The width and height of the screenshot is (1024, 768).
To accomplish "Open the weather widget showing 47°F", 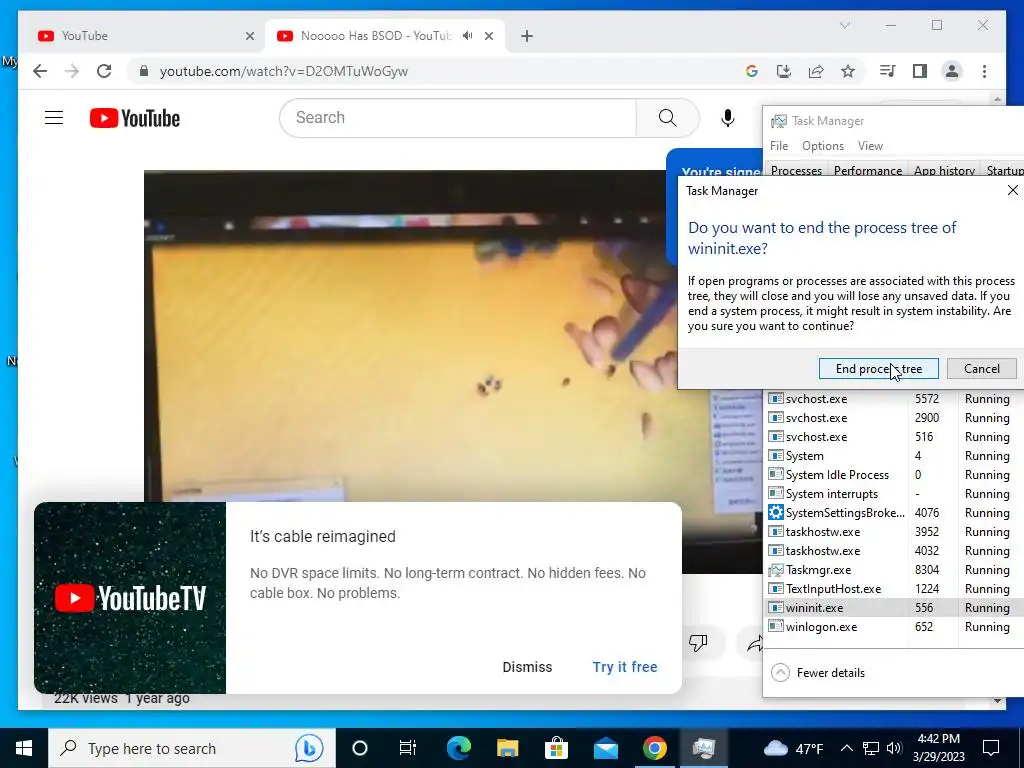I will click(x=793, y=748).
